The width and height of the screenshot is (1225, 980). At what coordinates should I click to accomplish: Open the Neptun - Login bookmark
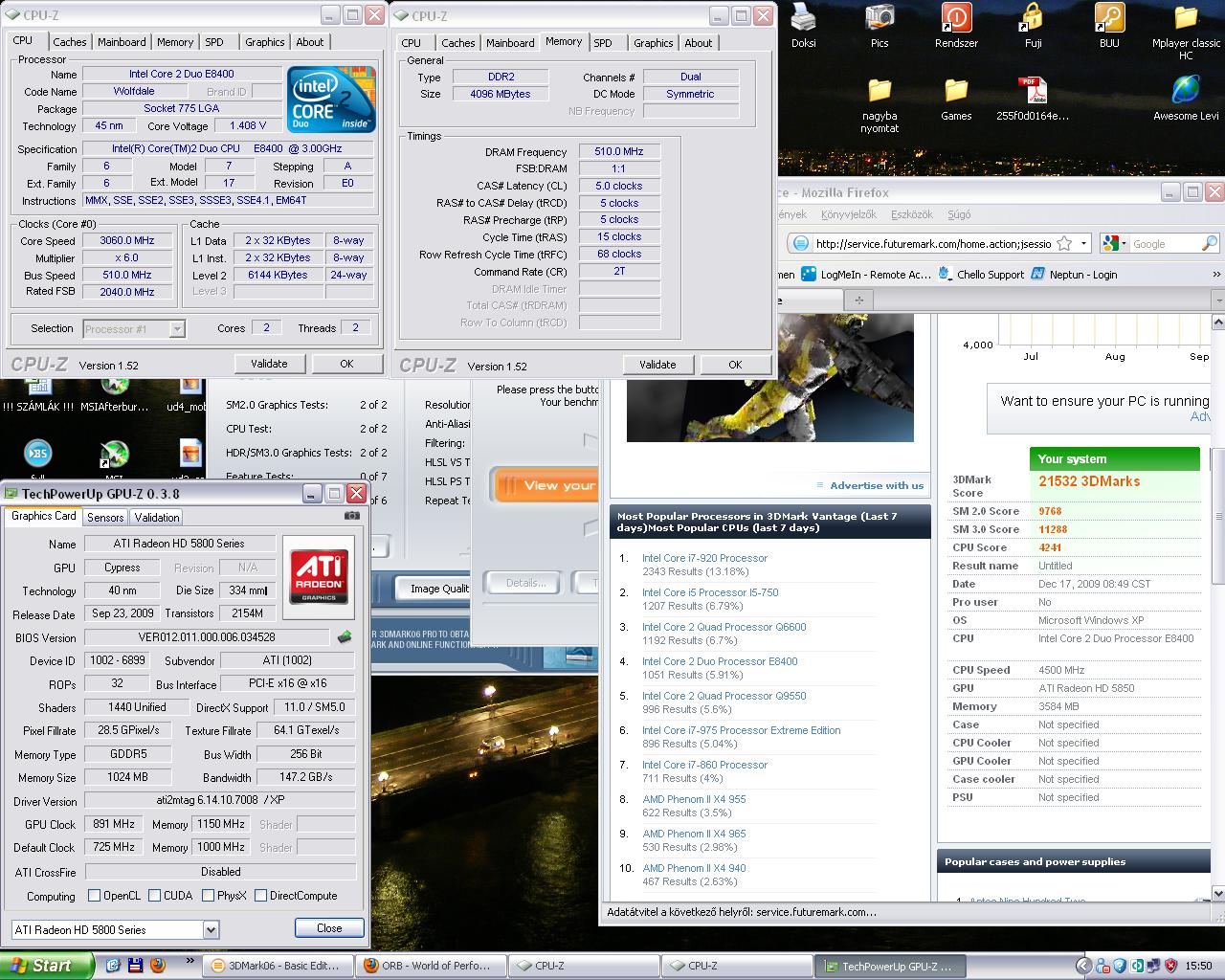1073,275
